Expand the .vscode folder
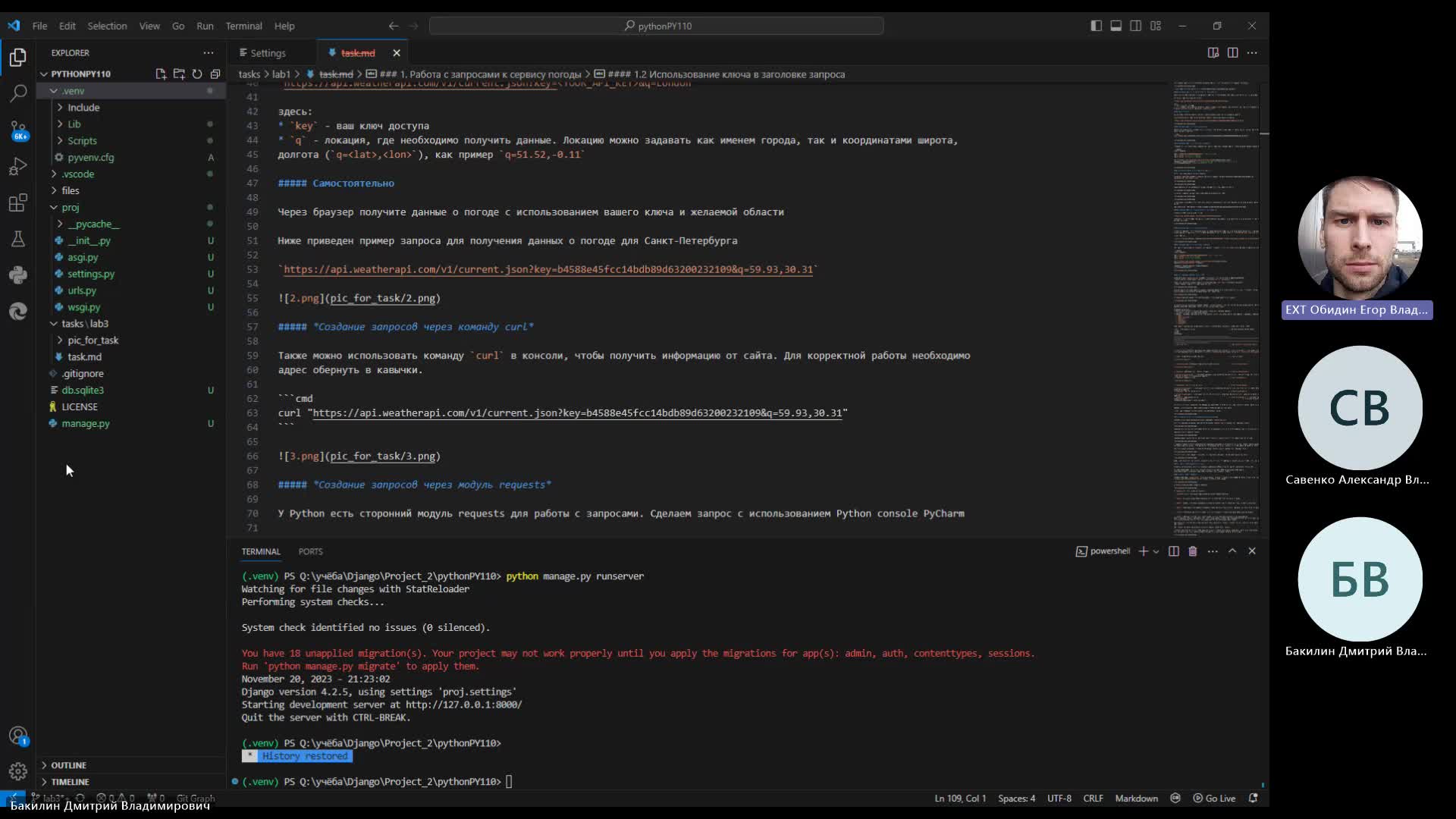Screen dimensions: 1456x819 click(131, 174)
